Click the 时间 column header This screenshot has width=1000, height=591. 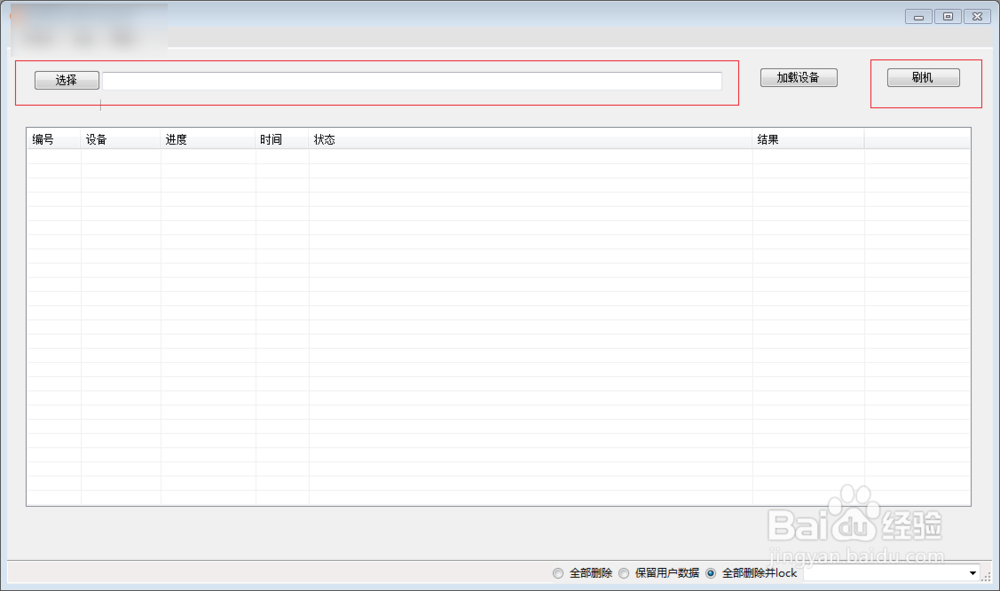[x=268, y=139]
